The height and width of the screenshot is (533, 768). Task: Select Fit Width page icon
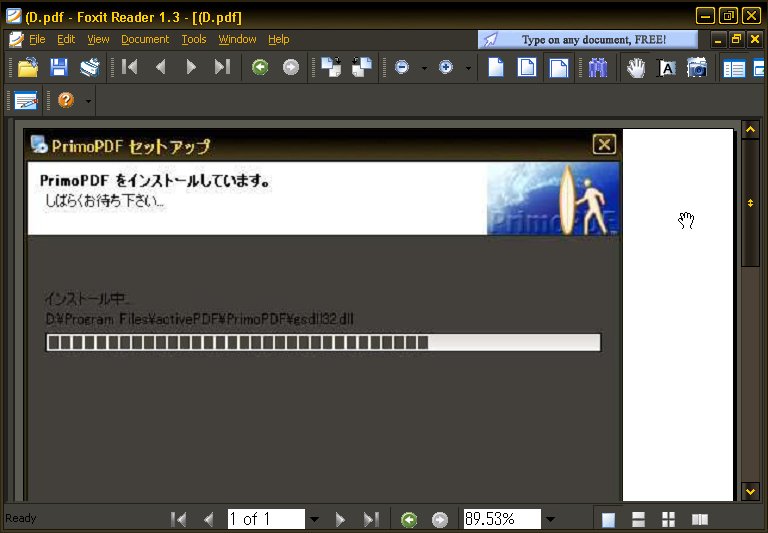tap(558, 68)
